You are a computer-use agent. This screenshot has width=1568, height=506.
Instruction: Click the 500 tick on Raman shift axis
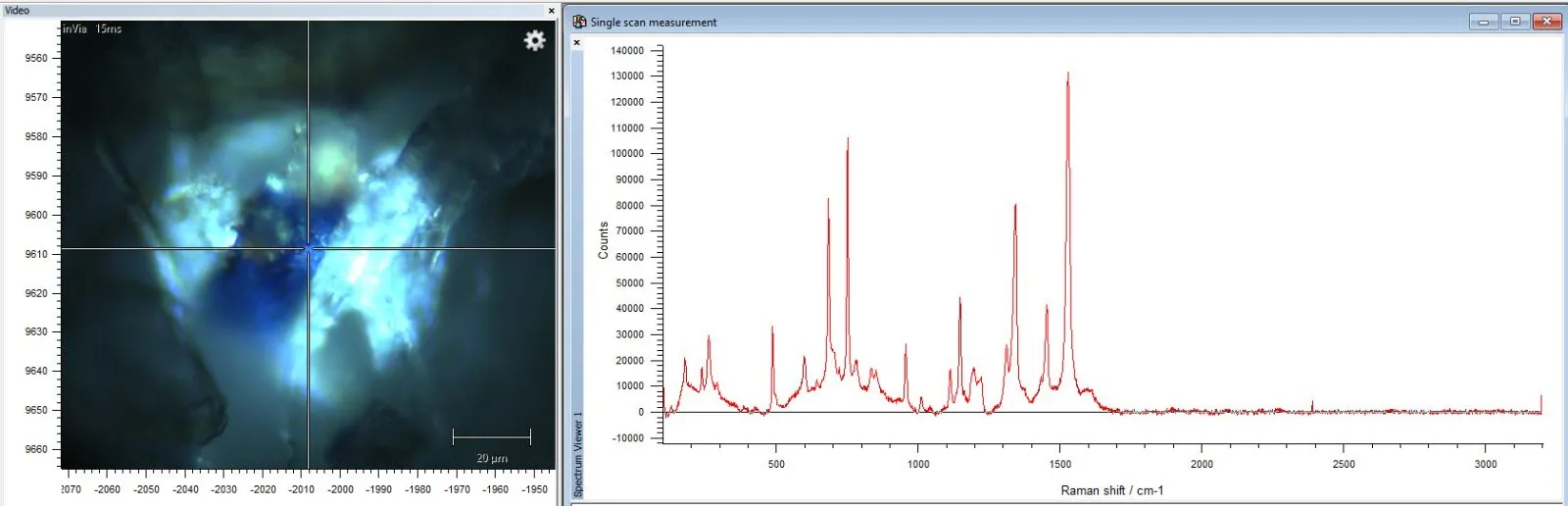[x=776, y=464]
